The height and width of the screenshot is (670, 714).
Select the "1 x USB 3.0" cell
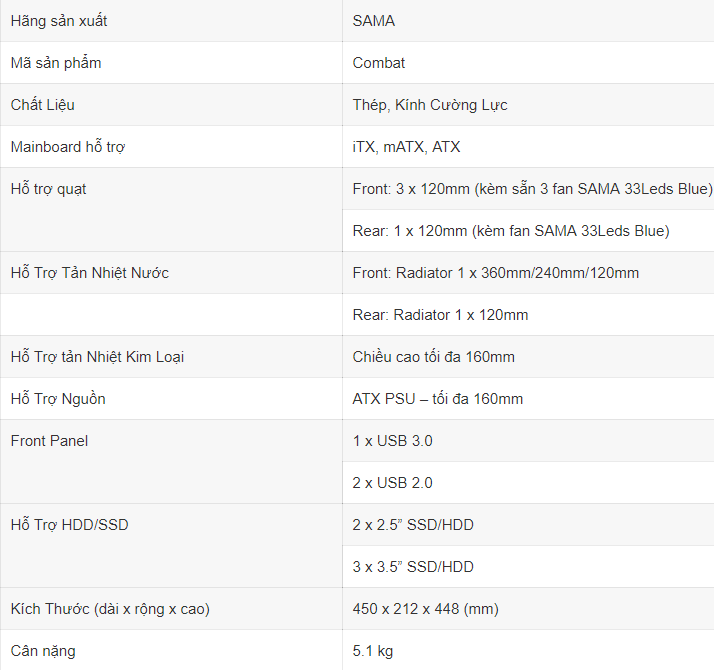393,441
